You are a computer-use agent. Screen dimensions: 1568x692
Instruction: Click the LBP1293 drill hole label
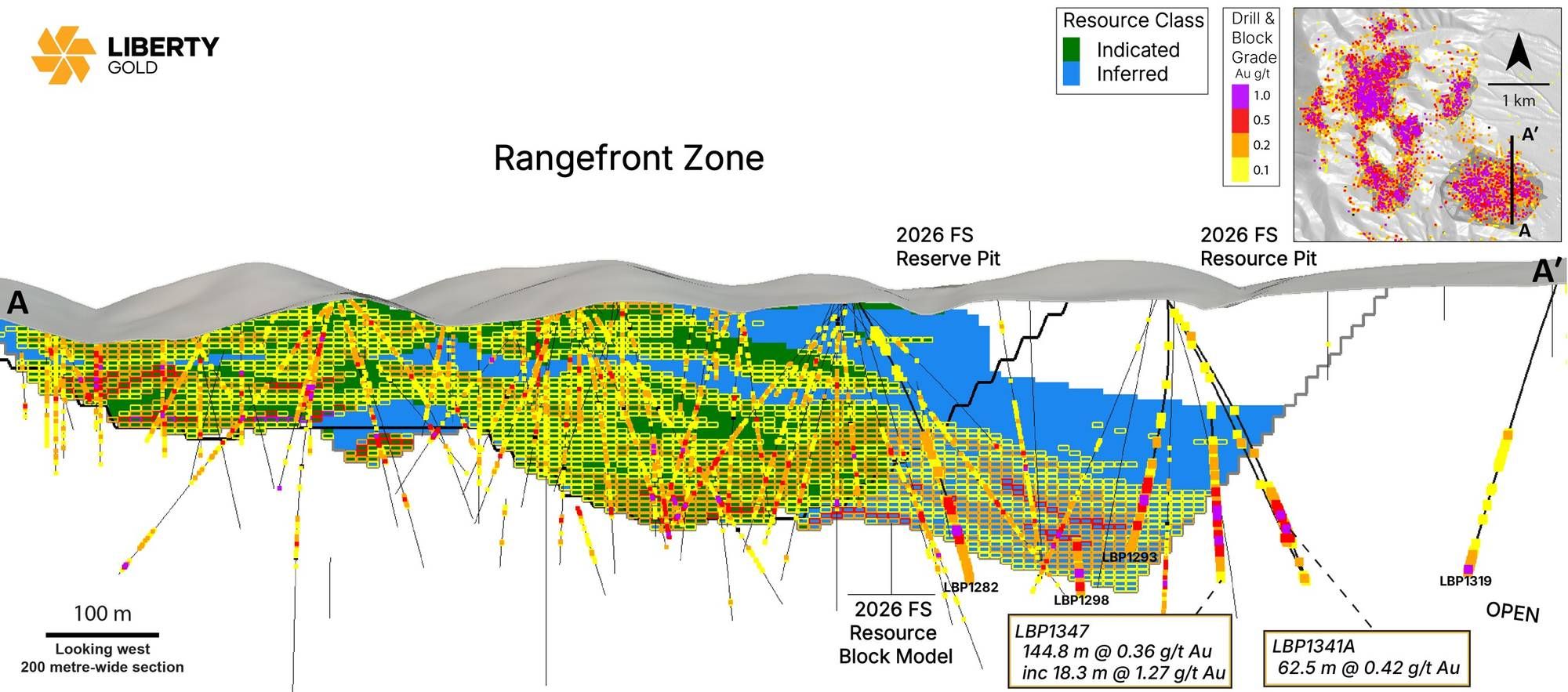(x=1130, y=557)
